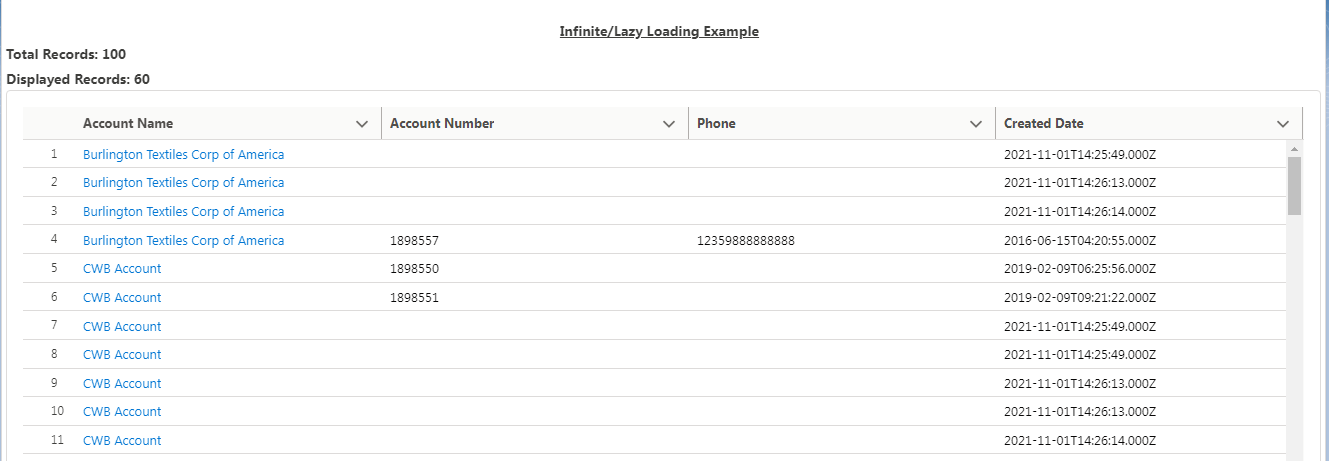Screen dimensions: 1329x461
Task: Click the Phone column header label
Action: click(716, 124)
